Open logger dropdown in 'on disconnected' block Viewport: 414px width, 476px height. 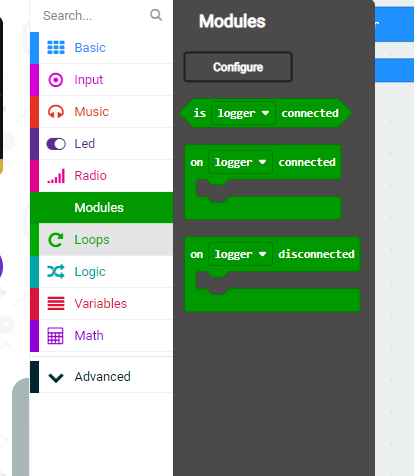click(240, 254)
